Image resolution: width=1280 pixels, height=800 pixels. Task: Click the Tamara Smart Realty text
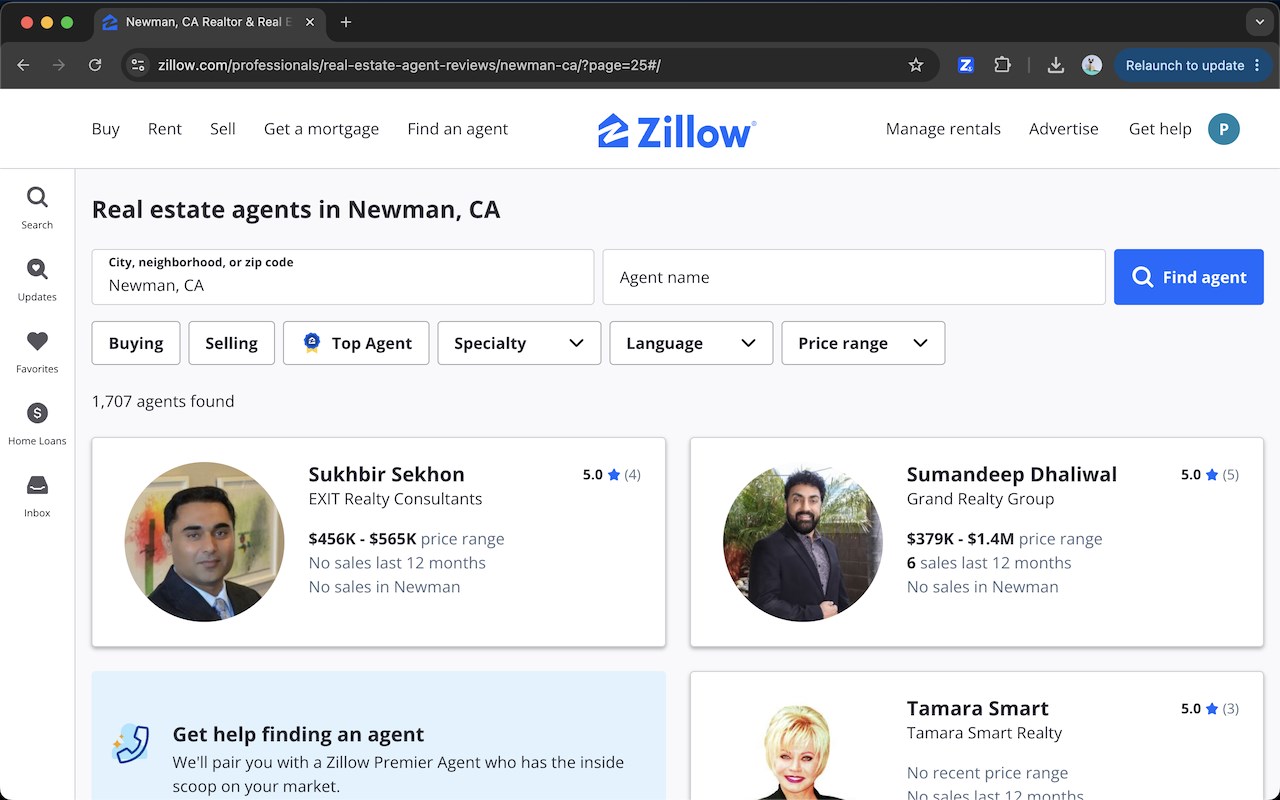(x=985, y=733)
